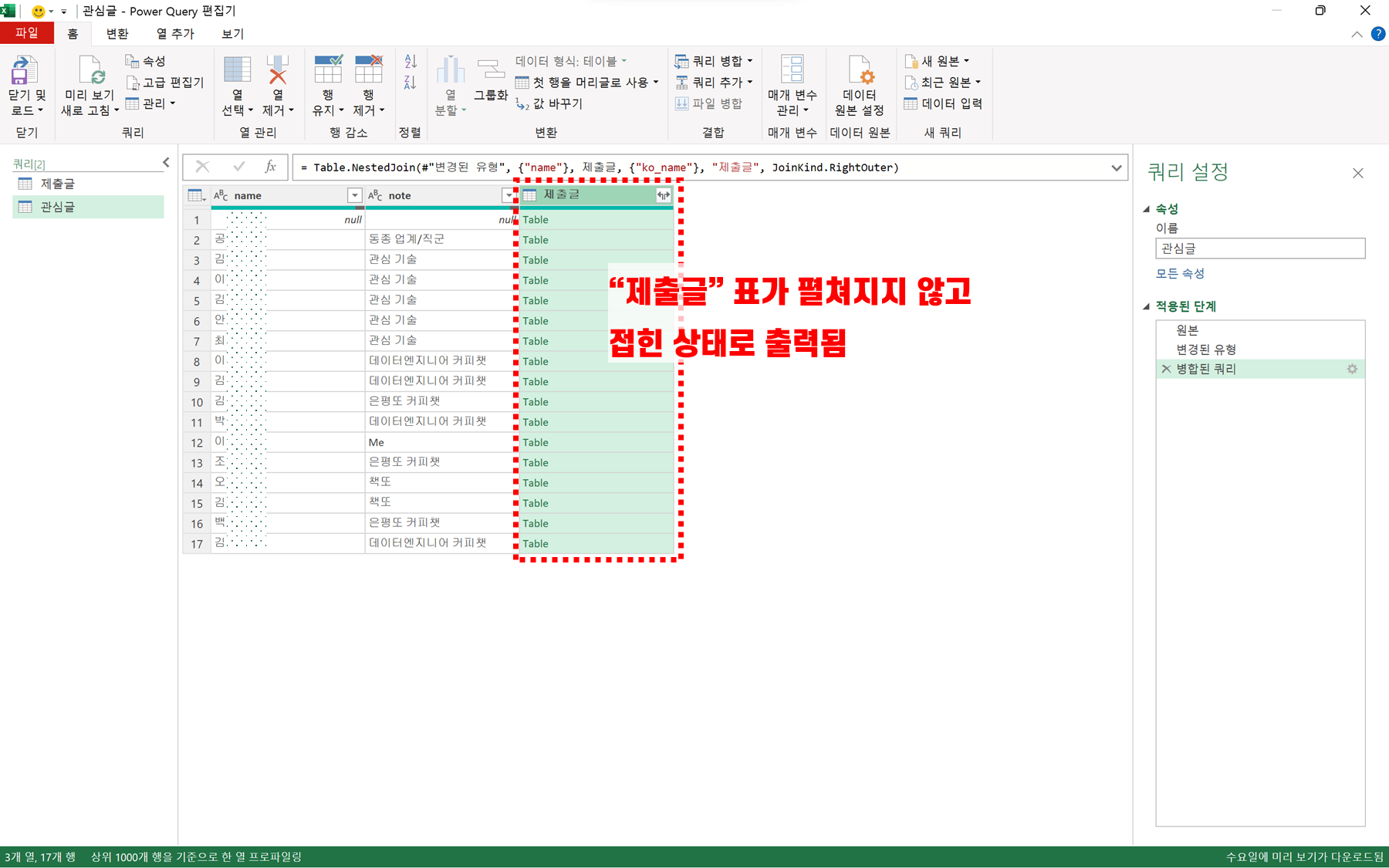
Task: Delete the 병합된 쿼리 step via X
Action: (1166, 370)
